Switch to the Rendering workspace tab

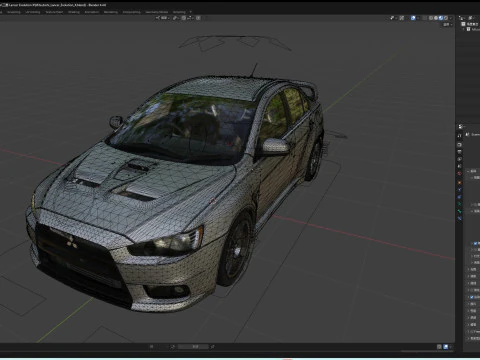pos(110,12)
